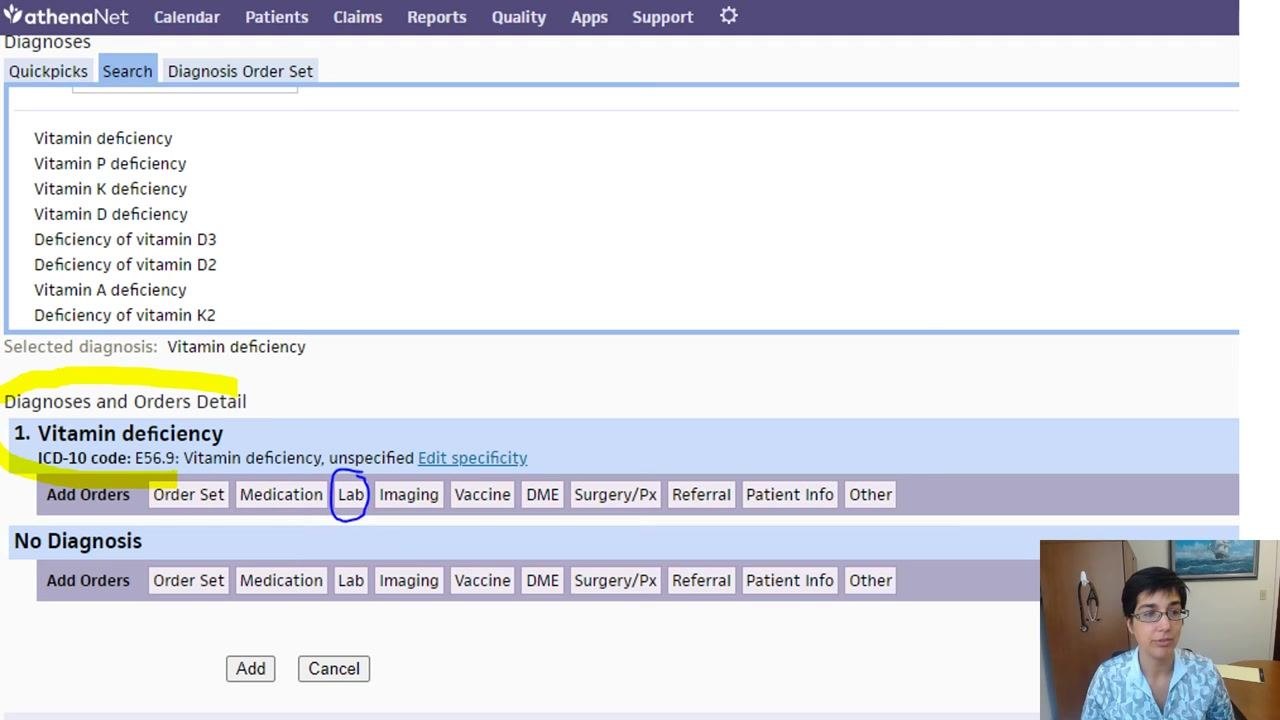Click the Cancel button
The height and width of the screenshot is (720, 1280).
(334, 669)
